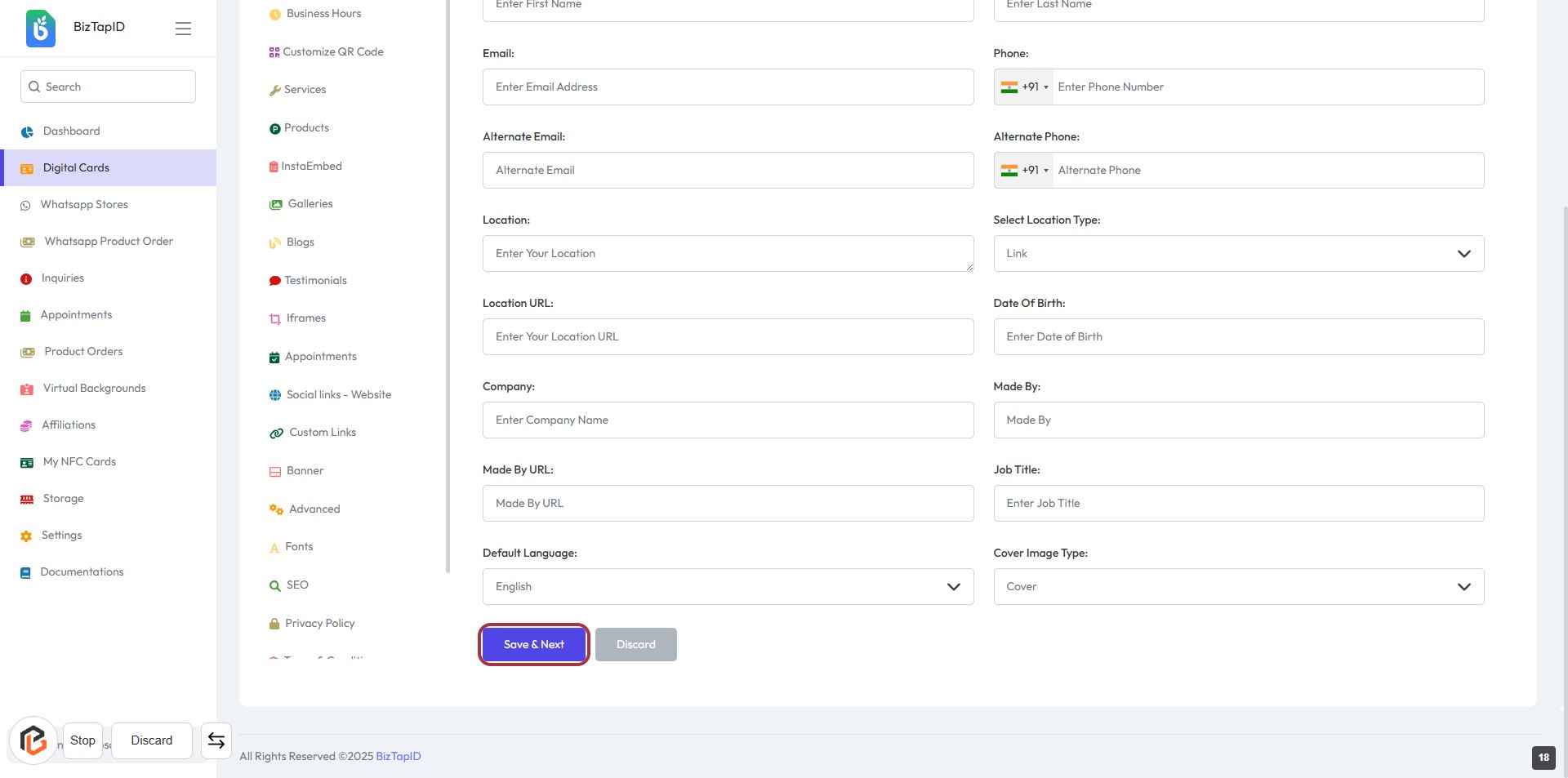Click the BizTapID logo icon
Image resolution: width=1568 pixels, height=778 pixels.
41,28
